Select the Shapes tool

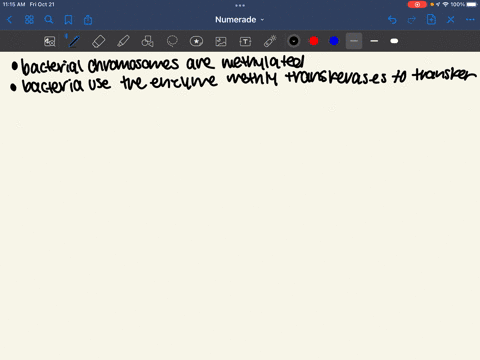click(x=147, y=41)
